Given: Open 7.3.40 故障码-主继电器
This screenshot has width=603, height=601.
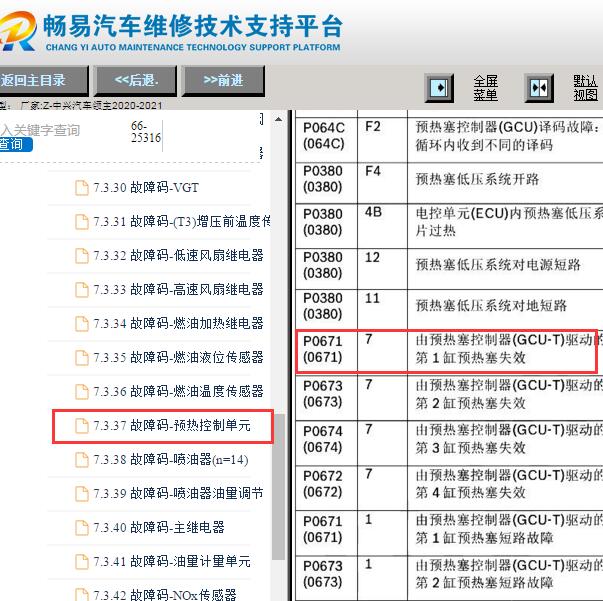Looking at the screenshot, I should point(159,527).
